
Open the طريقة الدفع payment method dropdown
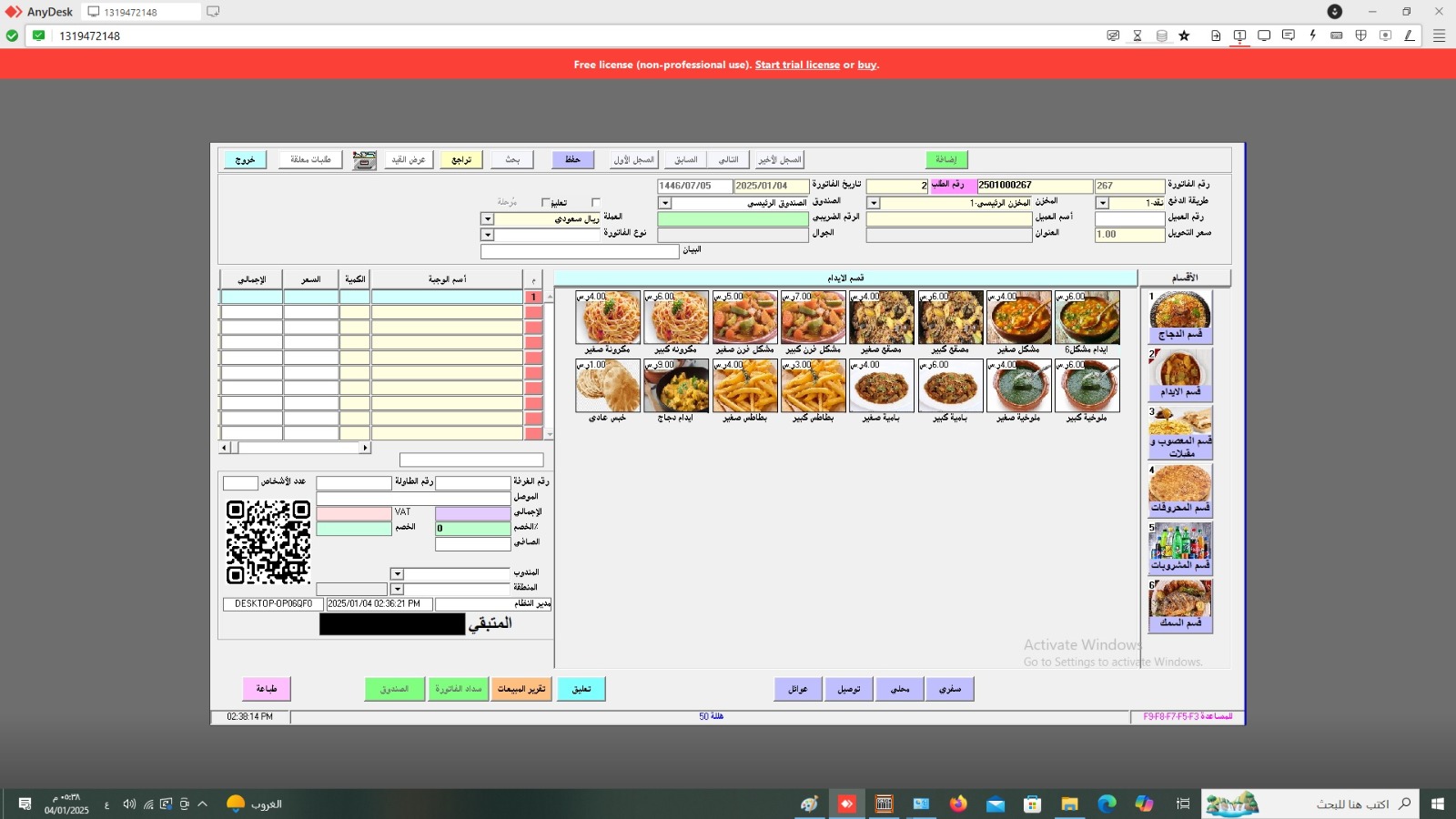(1102, 203)
